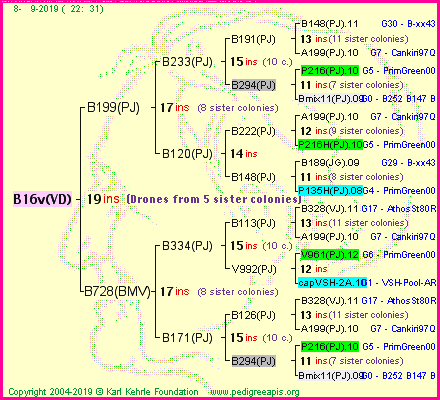Click the 19 ins year marker
The image size is (440, 400).
point(103,199)
